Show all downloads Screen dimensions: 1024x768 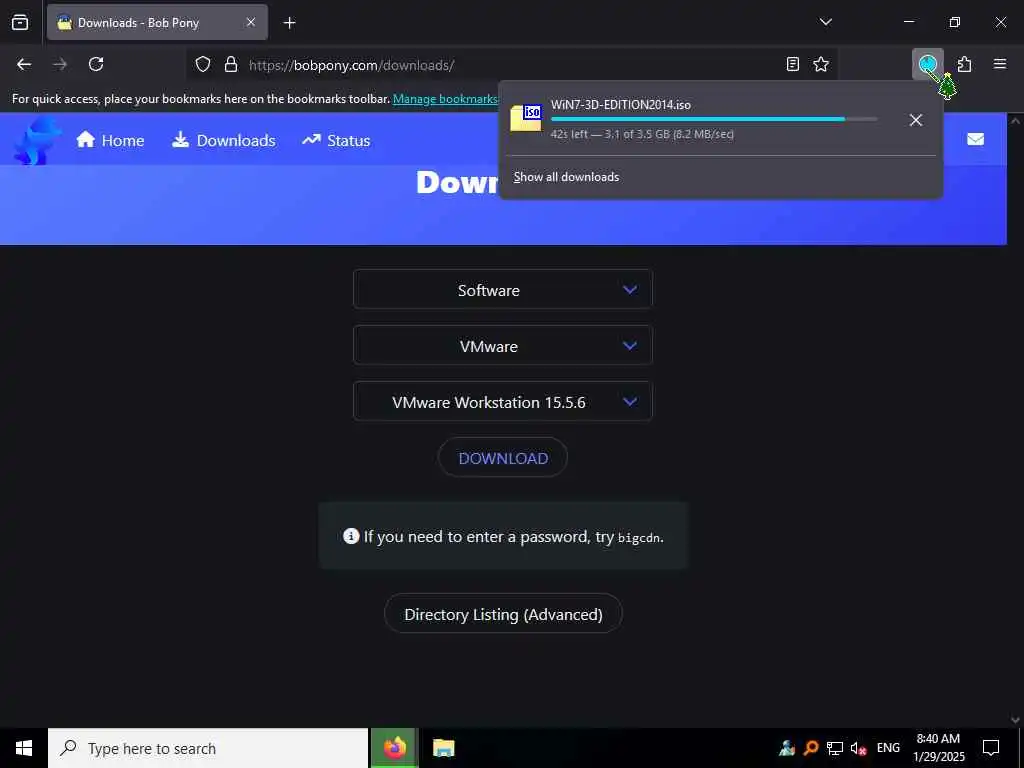tap(566, 177)
